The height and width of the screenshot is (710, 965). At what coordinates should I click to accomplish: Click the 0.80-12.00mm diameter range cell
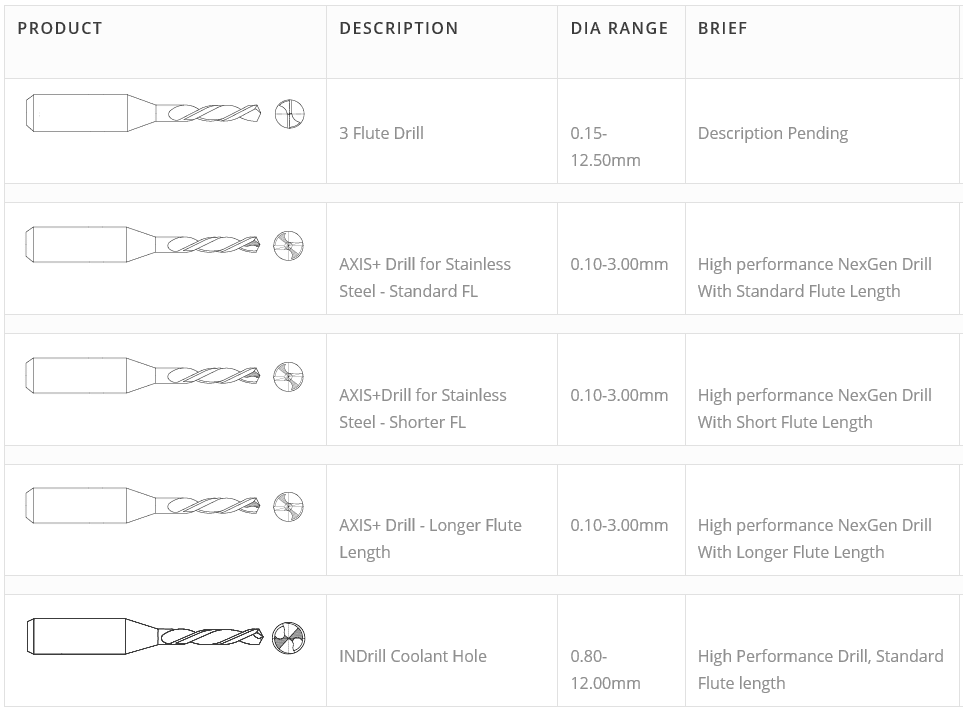[605, 669]
